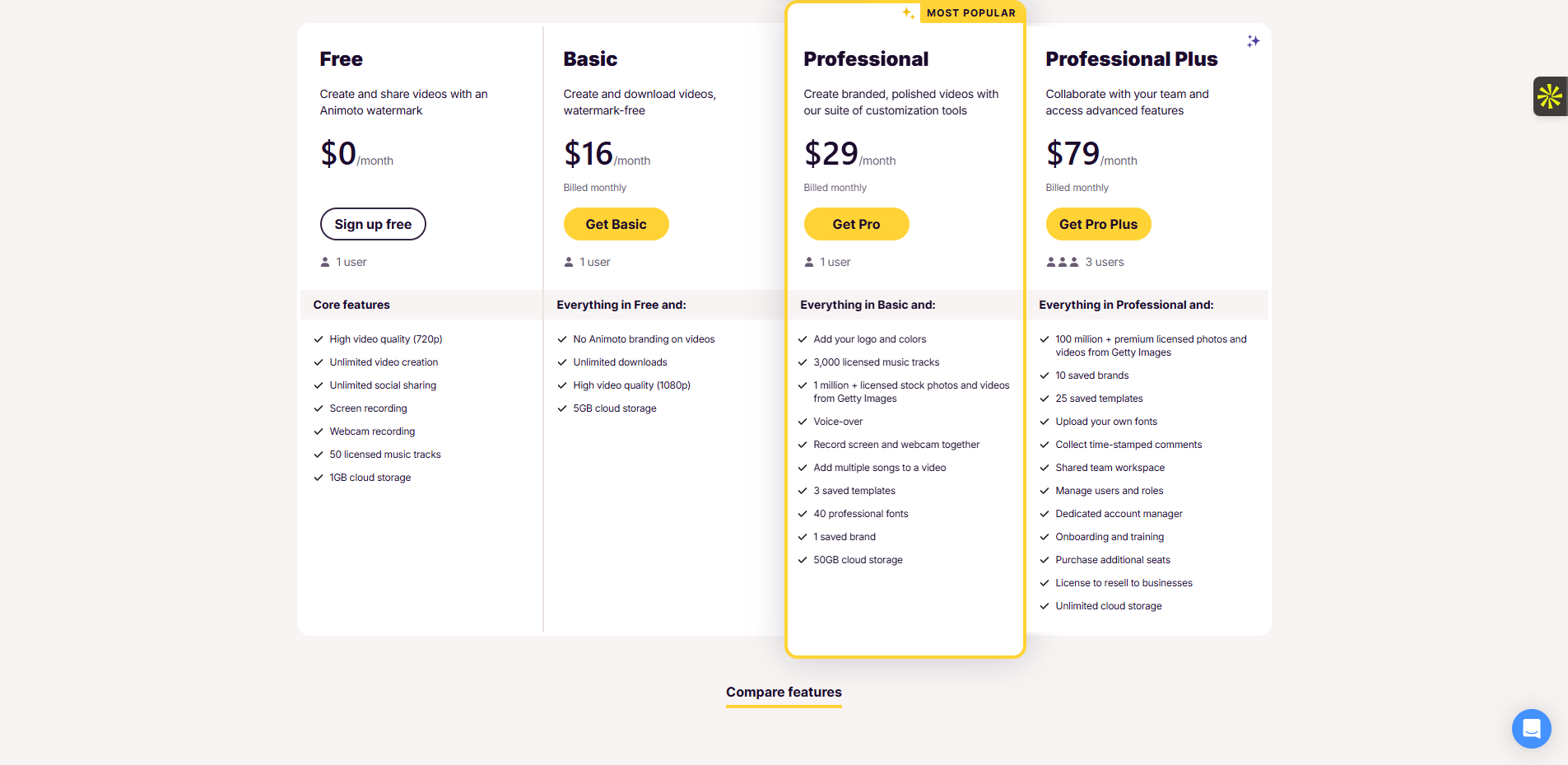Click the single user icon under Sign up free
This screenshot has width=1568, height=765.
[325, 262]
